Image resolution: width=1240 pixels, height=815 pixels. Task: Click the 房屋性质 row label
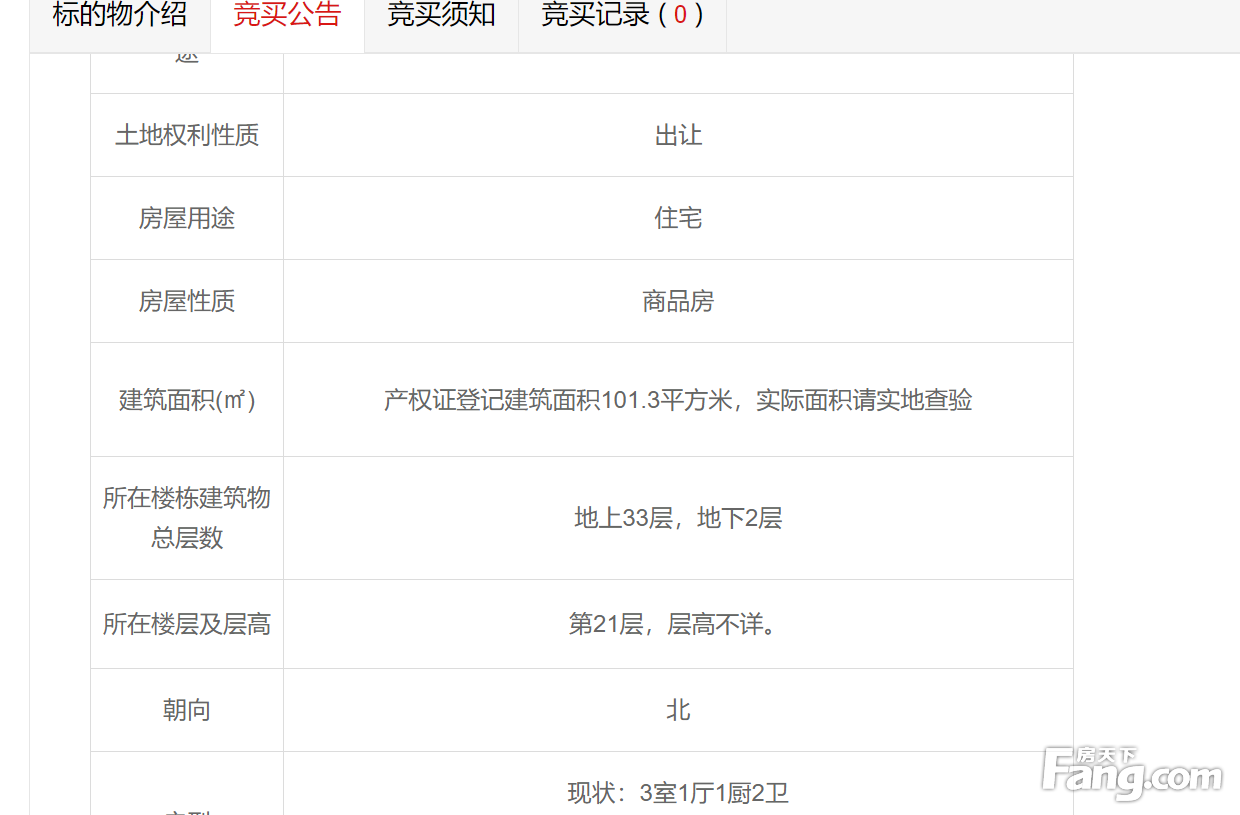pos(187,302)
